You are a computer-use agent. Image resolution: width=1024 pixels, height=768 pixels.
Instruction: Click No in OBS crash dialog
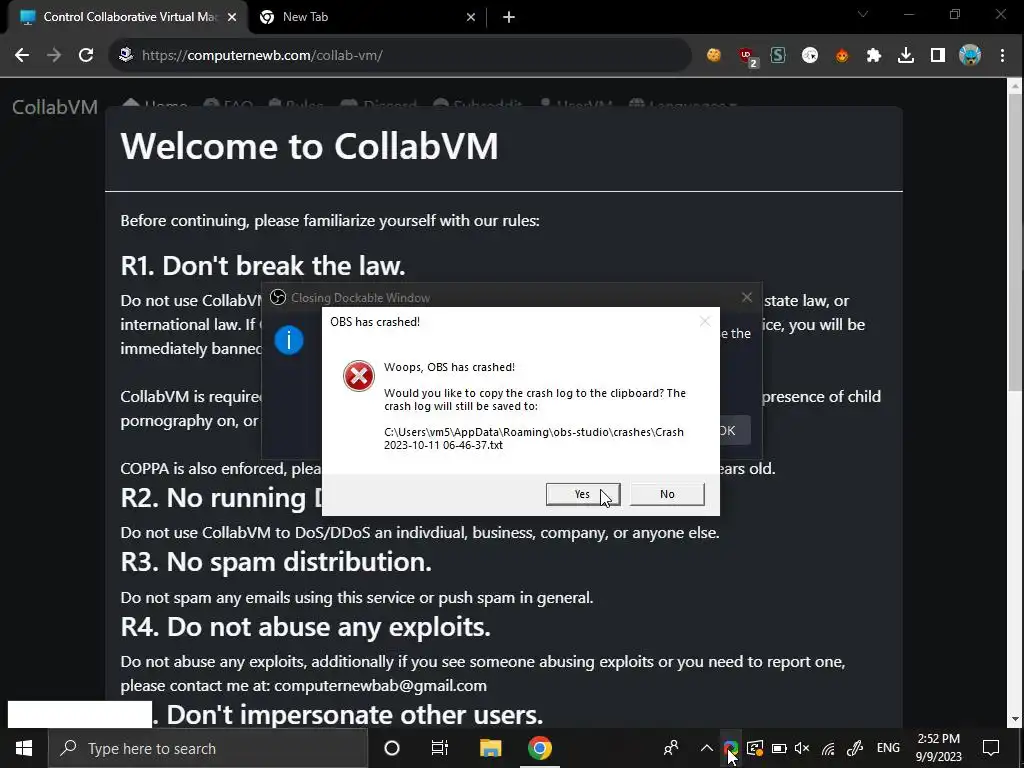tap(667, 494)
